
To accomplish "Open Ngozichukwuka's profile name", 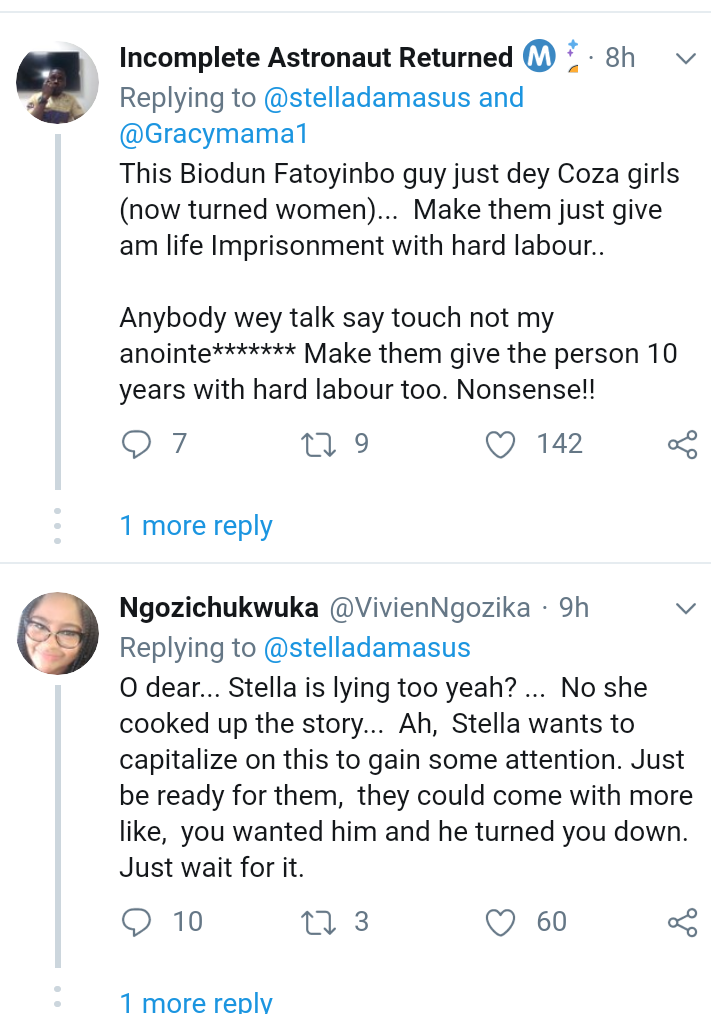I will click(219, 608).
